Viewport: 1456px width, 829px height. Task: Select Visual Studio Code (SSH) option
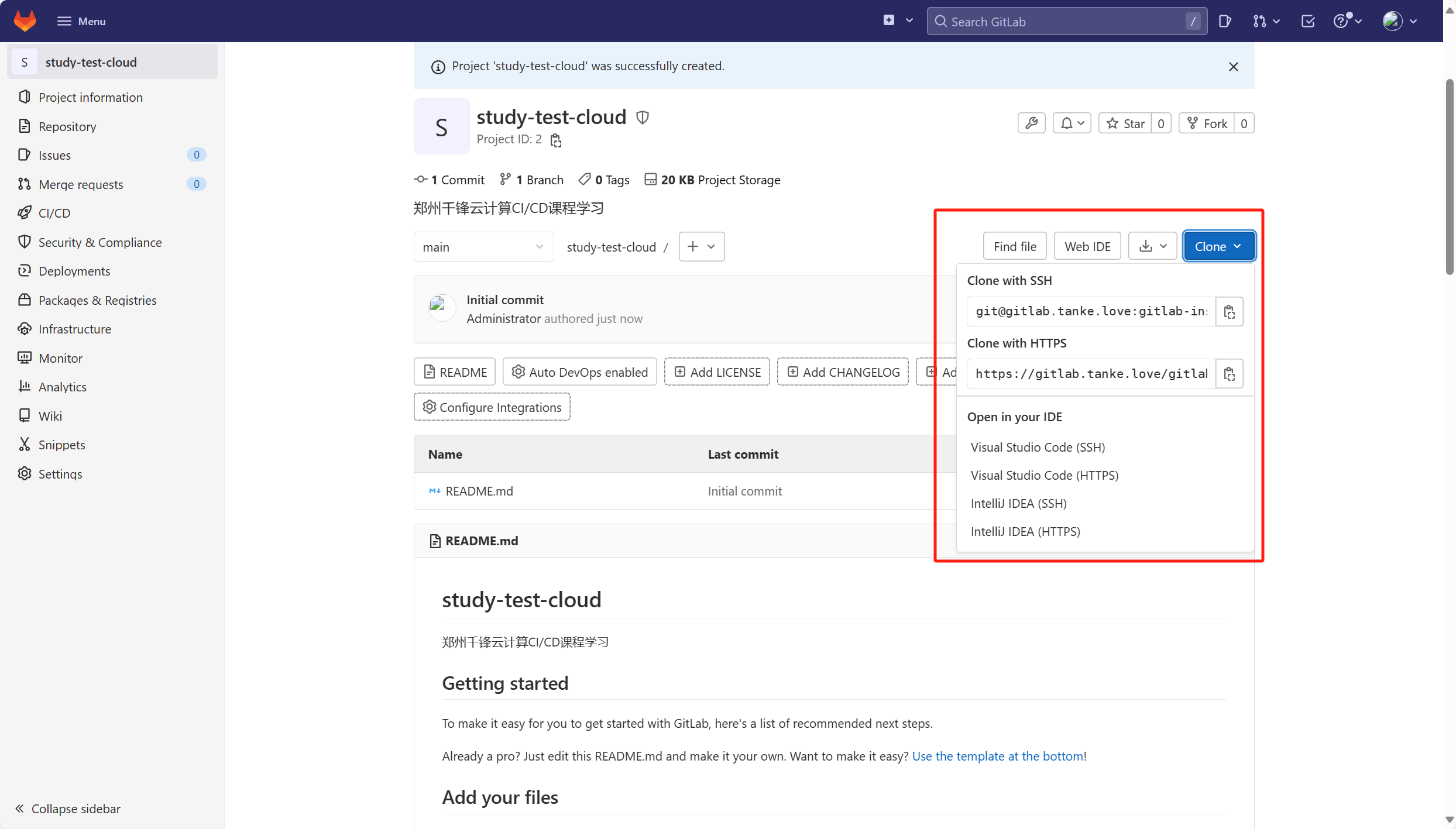click(1038, 447)
